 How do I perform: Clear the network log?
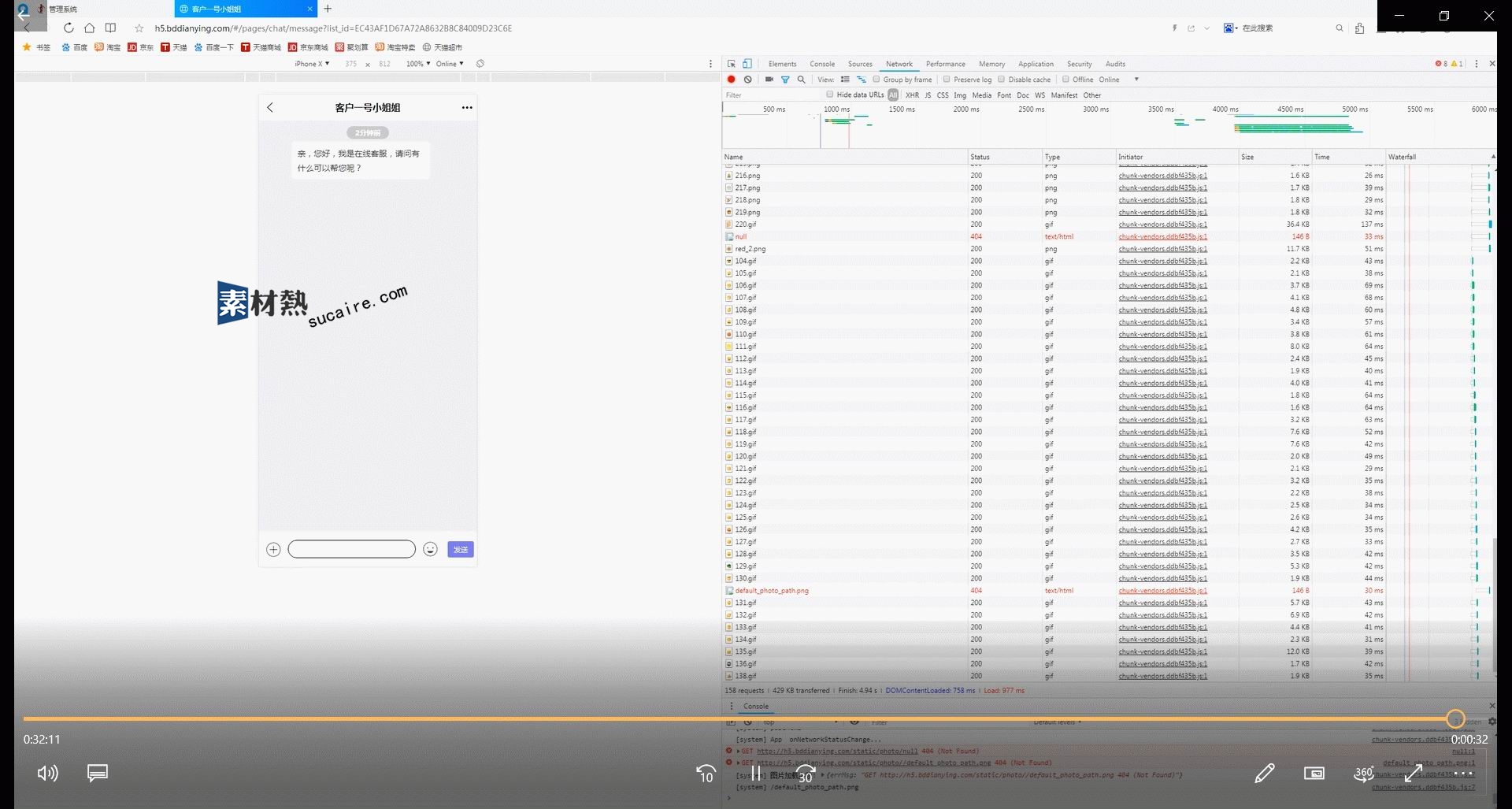[x=747, y=79]
